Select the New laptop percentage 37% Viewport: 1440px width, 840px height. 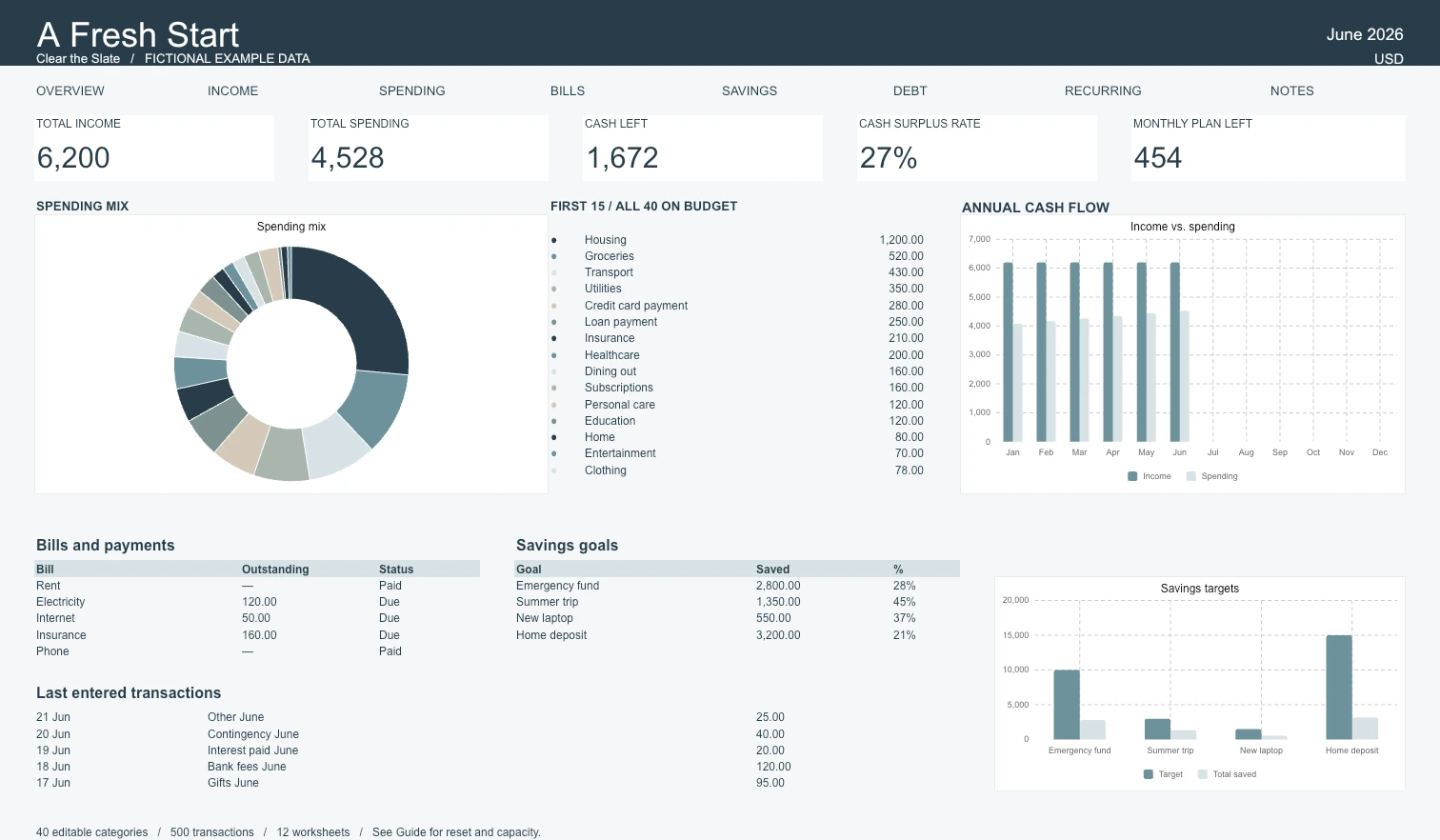tap(905, 618)
